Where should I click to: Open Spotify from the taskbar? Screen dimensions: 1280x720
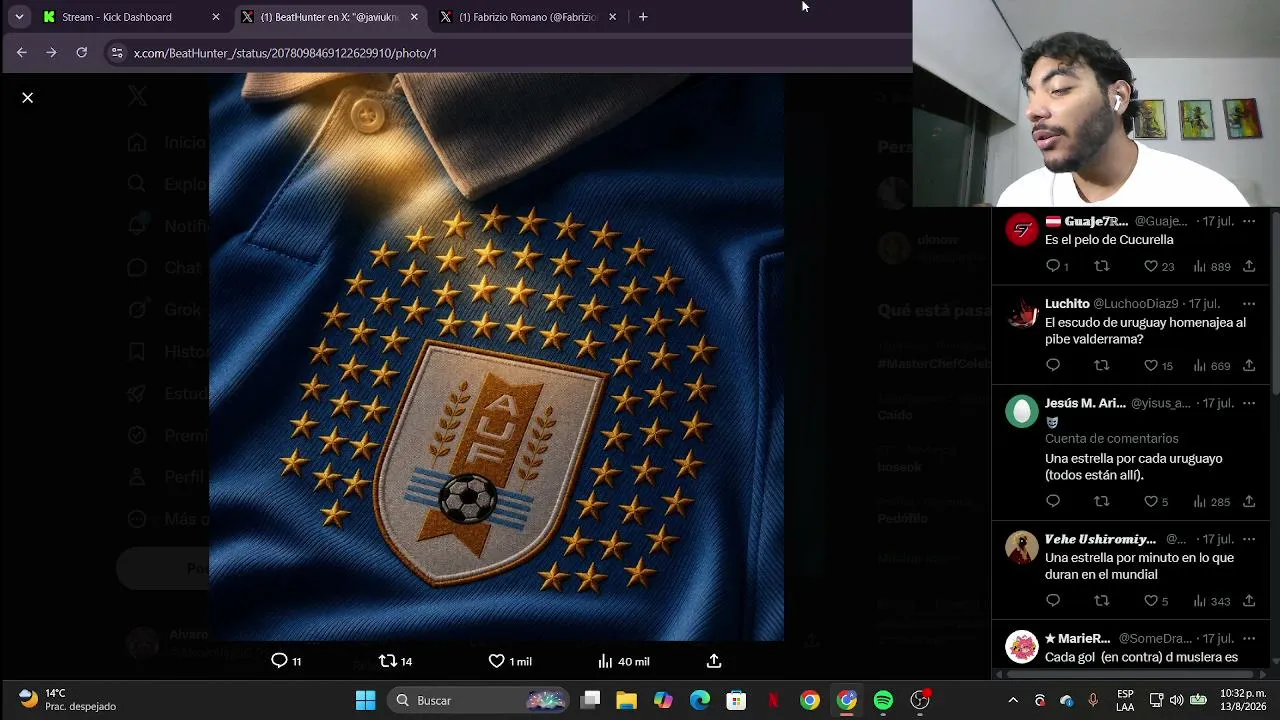click(x=883, y=700)
